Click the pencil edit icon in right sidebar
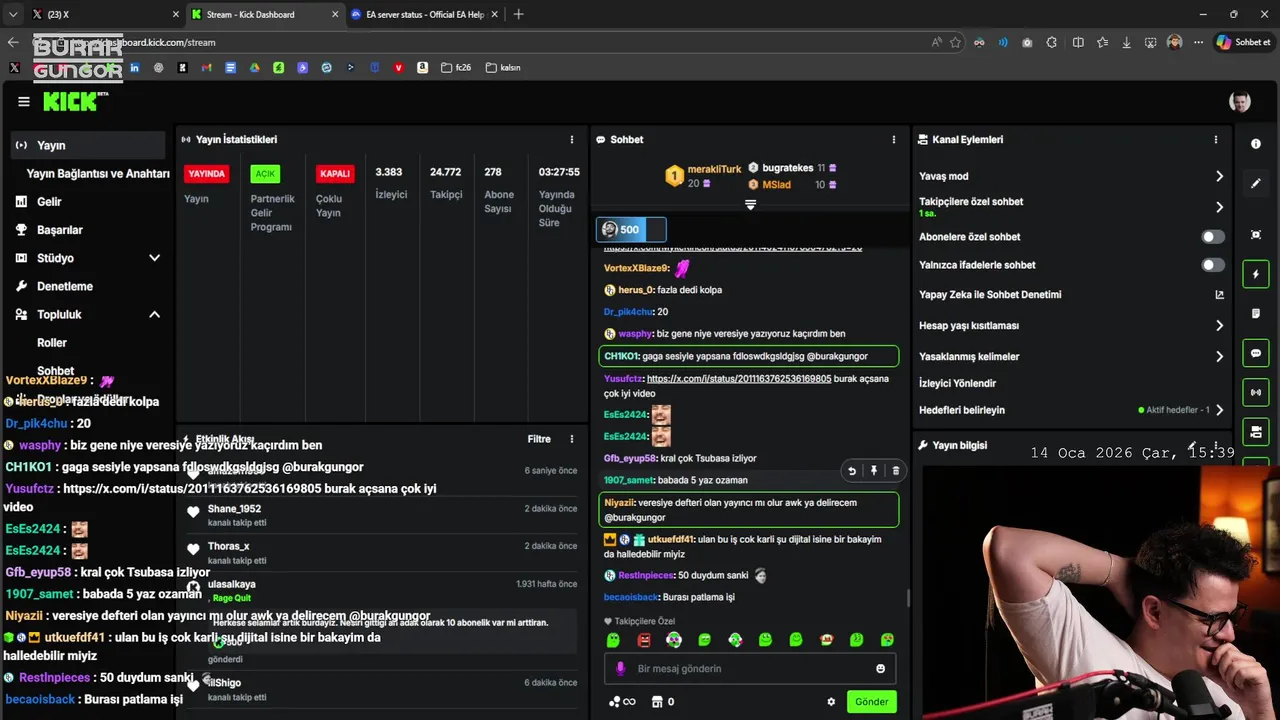The height and width of the screenshot is (720, 1280). [x=1256, y=184]
